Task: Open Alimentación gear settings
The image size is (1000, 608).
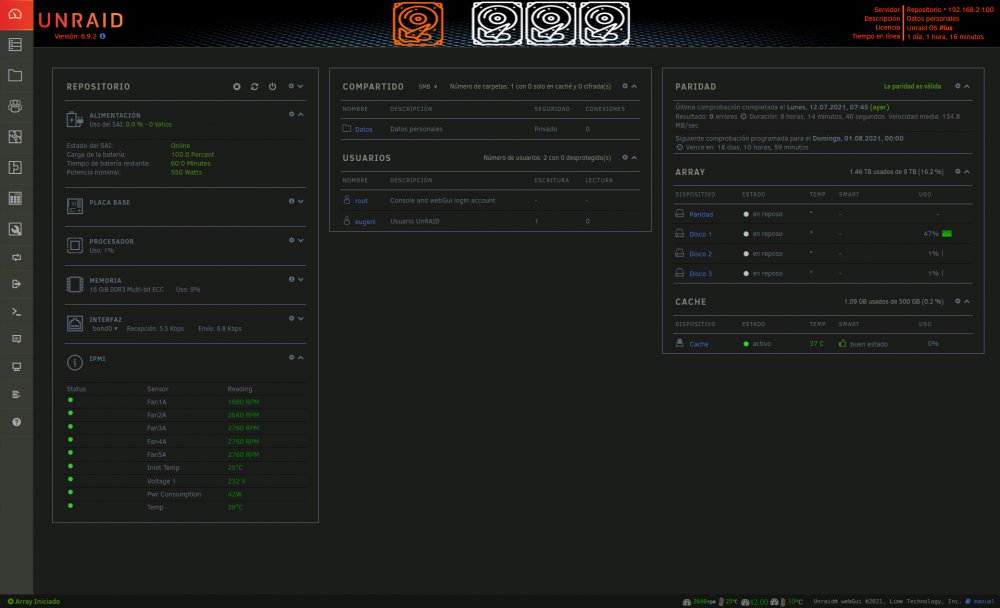Action: click(291, 114)
